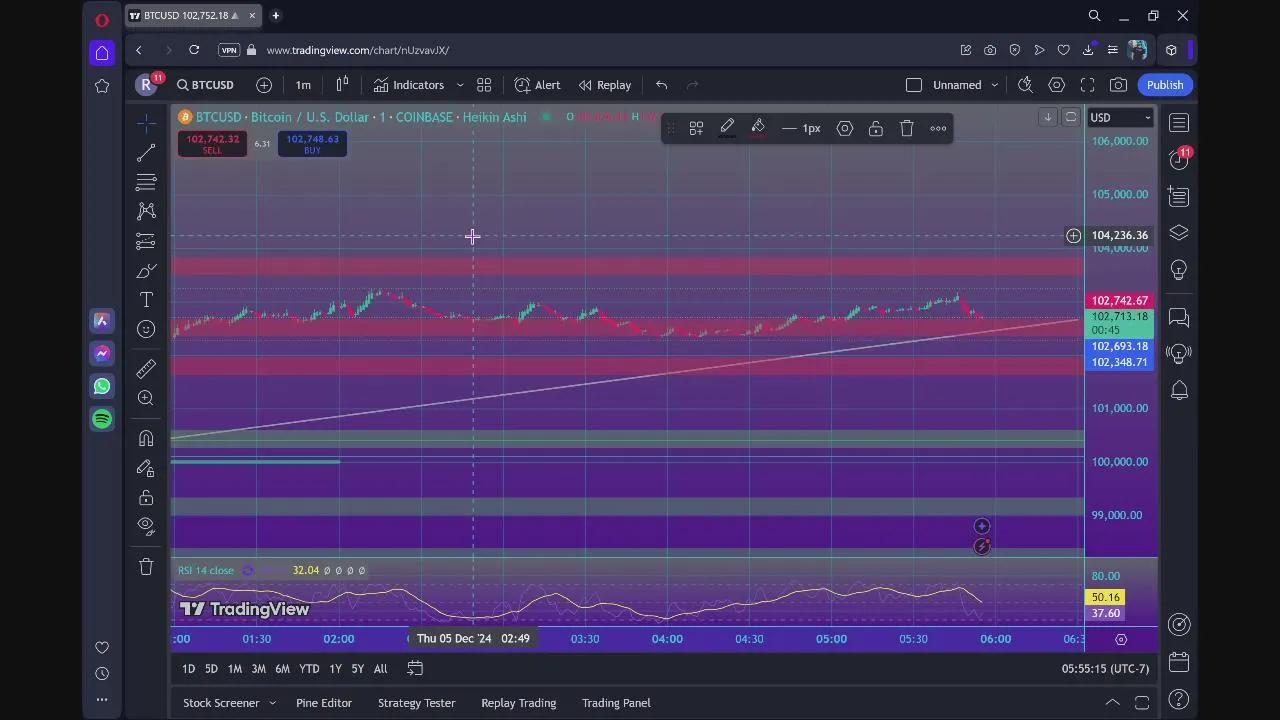
Task: Click the SELL 102,742.32 button
Action: (212, 144)
